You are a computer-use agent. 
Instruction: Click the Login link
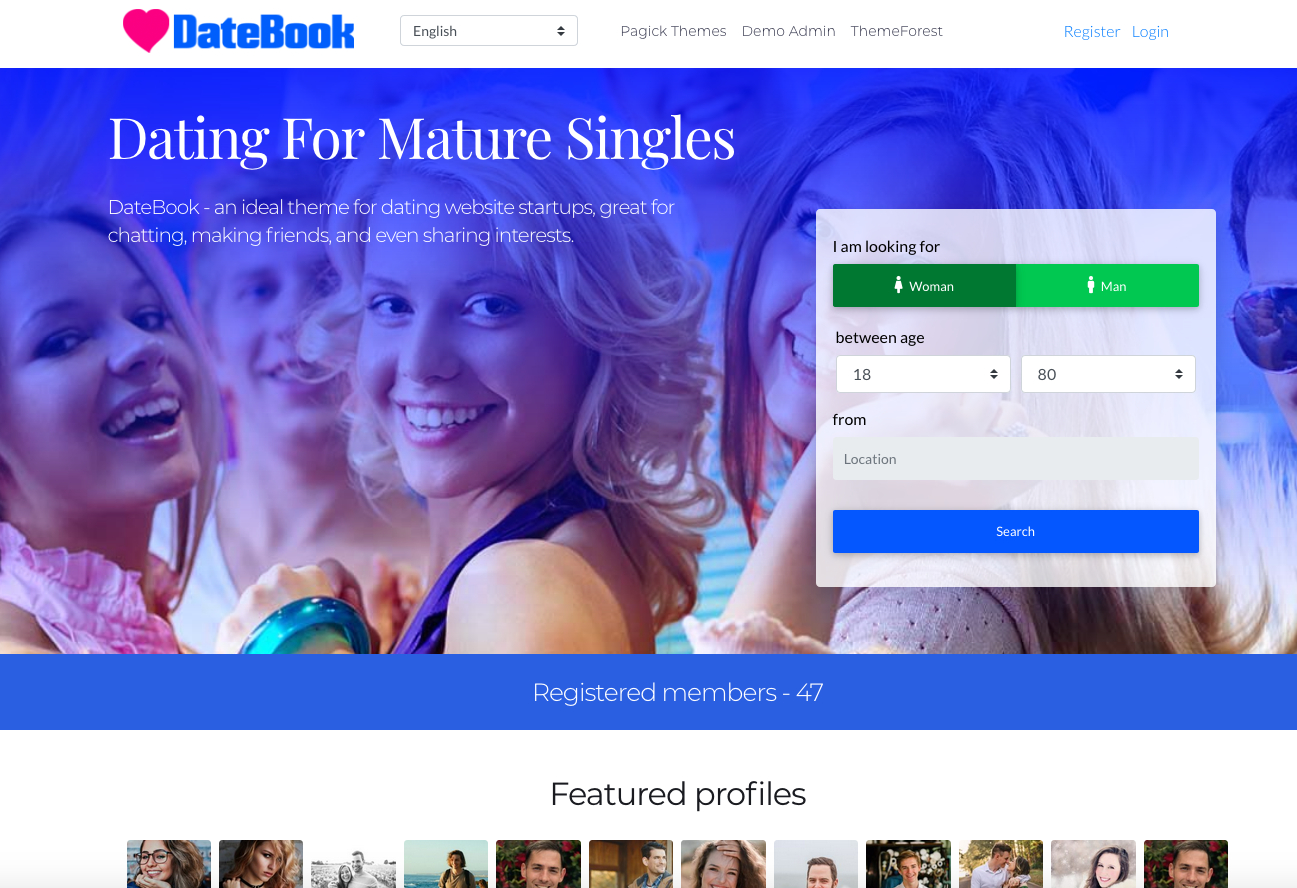[1150, 32]
